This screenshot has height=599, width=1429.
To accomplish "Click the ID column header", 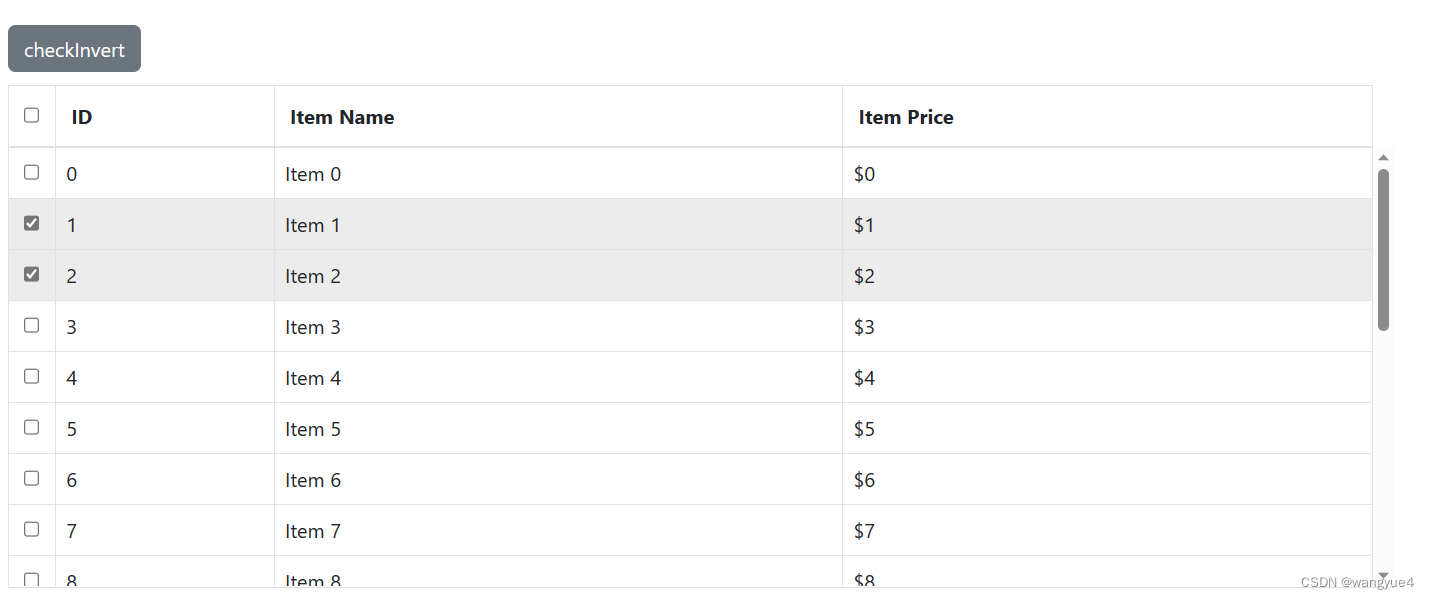I will 81,116.
